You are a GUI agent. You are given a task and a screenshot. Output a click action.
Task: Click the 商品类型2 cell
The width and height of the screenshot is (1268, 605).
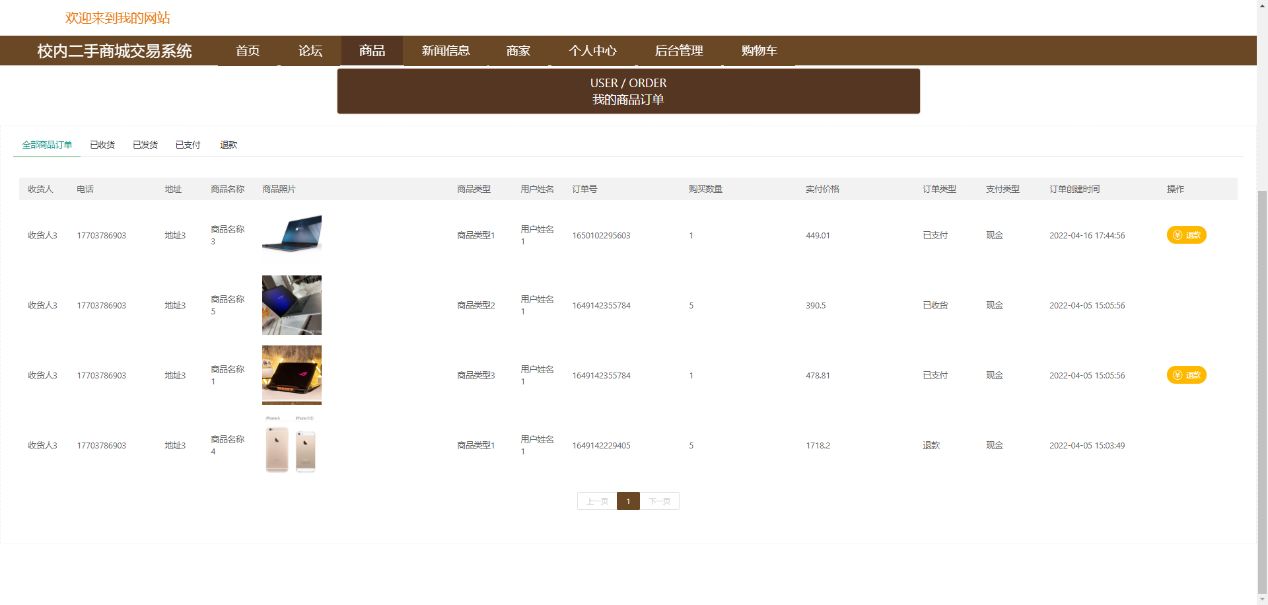pyautogui.click(x=476, y=306)
